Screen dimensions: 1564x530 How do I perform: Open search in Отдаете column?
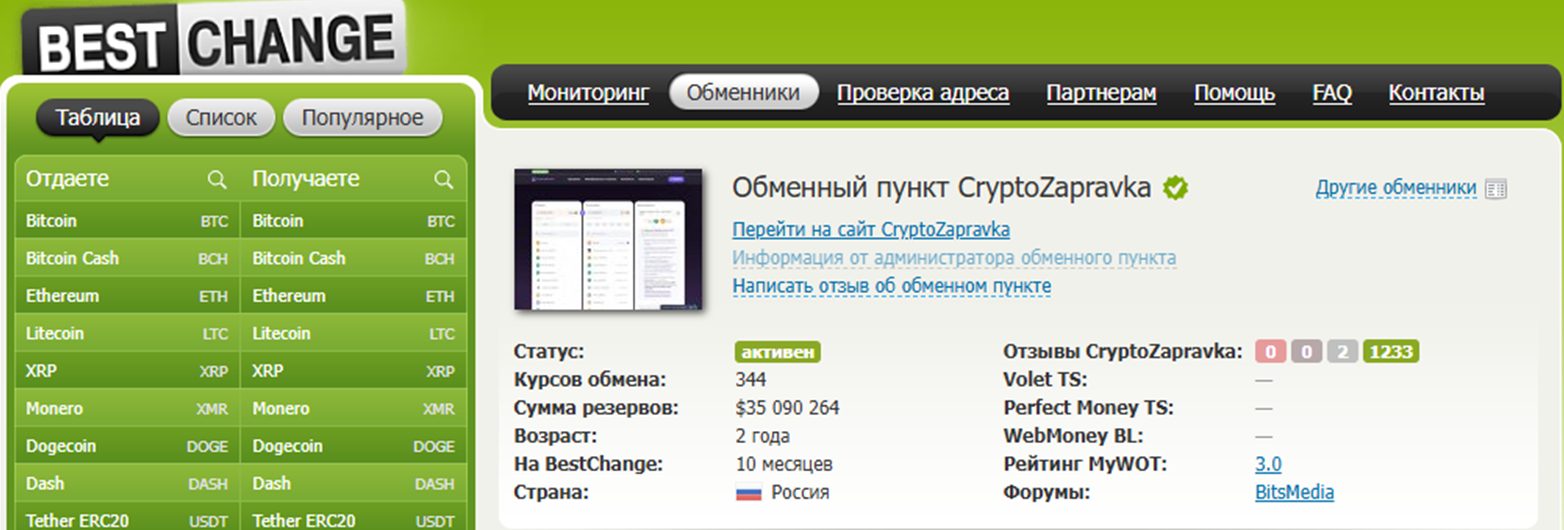click(x=217, y=179)
